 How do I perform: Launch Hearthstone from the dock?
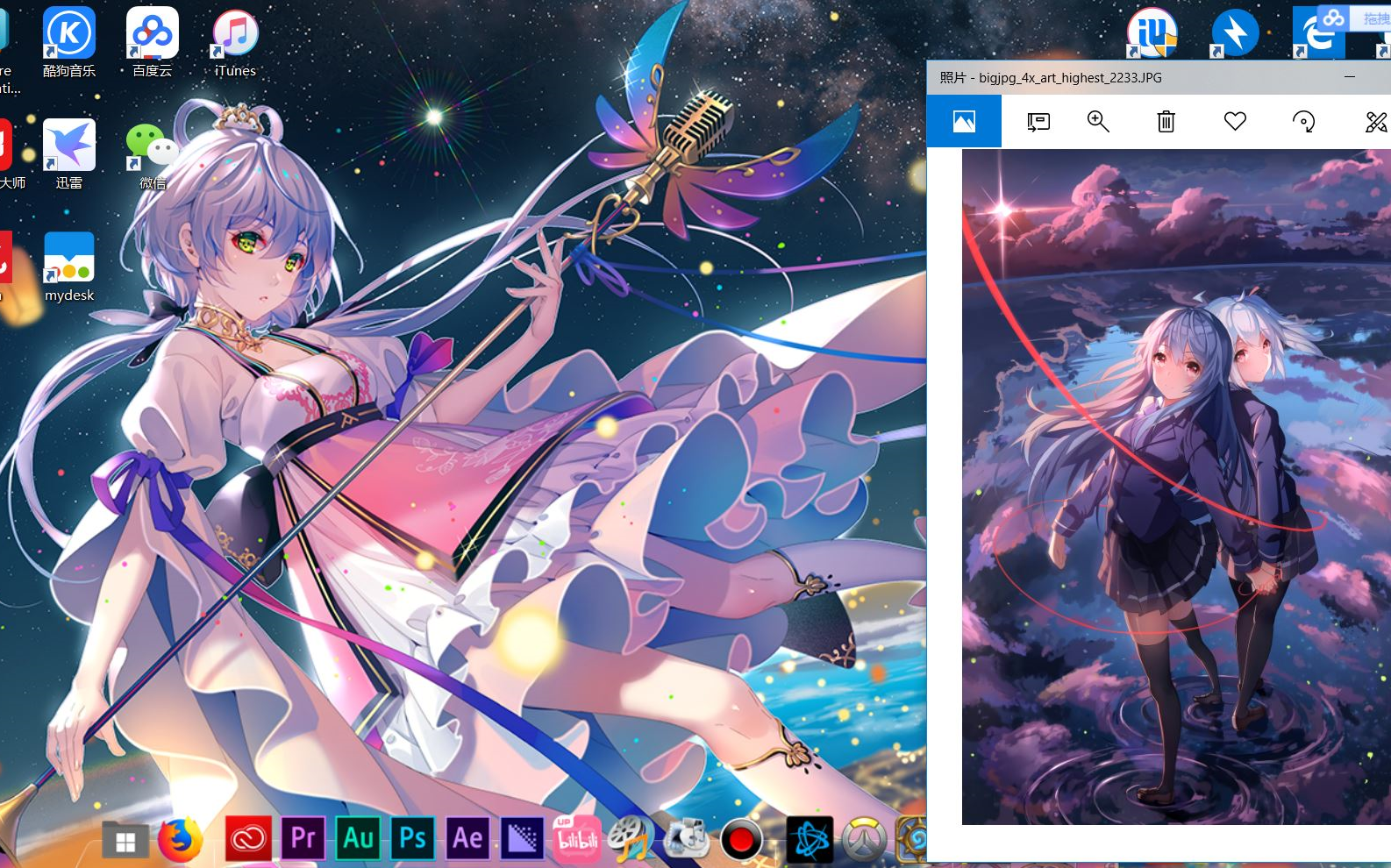click(x=912, y=840)
